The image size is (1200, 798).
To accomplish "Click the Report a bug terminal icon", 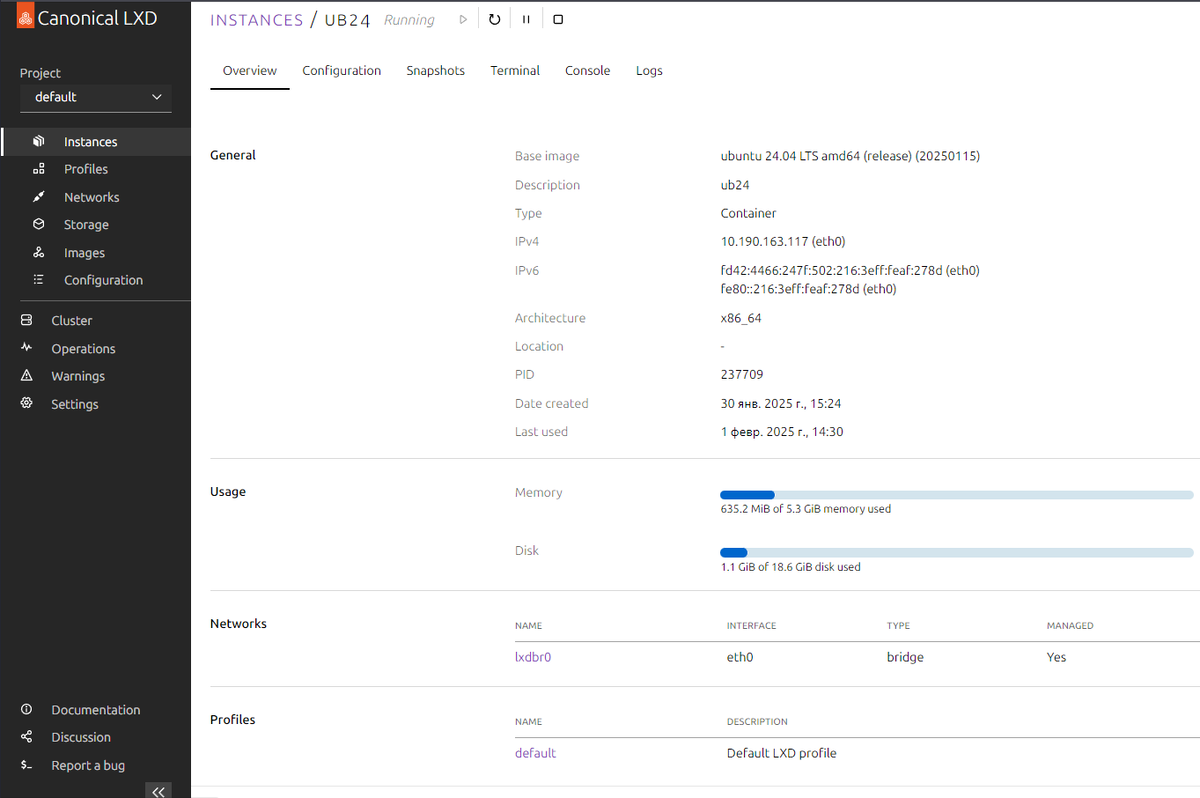I will (27, 765).
